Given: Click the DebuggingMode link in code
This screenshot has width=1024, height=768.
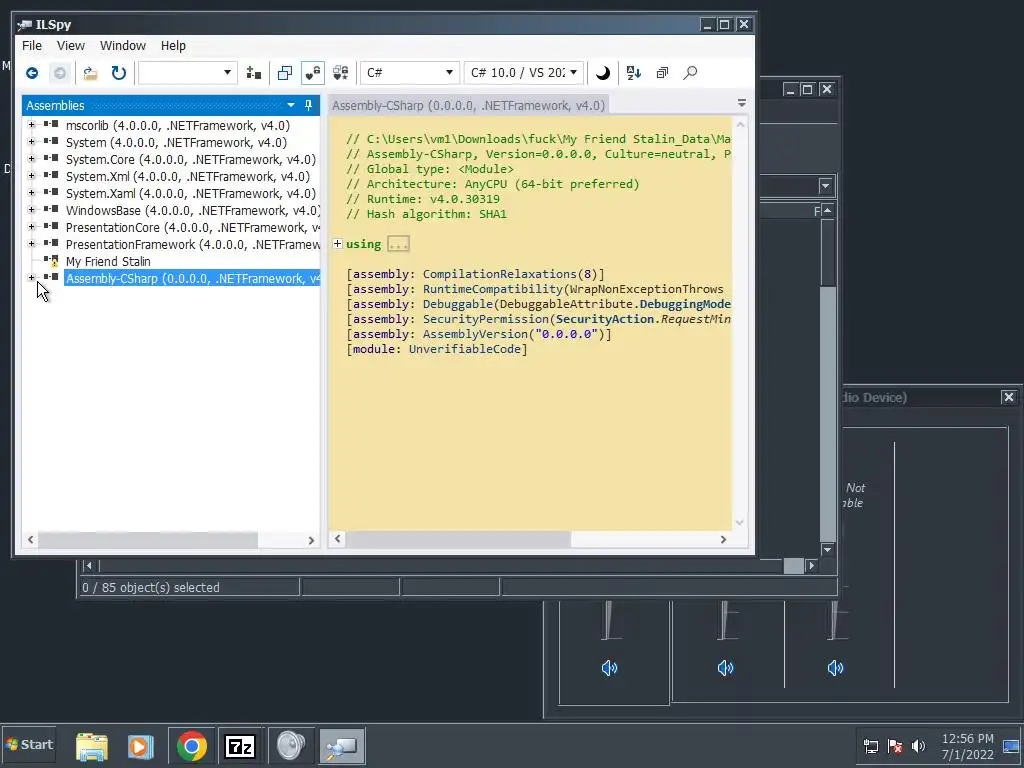Looking at the screenshot, I should 684,304.
